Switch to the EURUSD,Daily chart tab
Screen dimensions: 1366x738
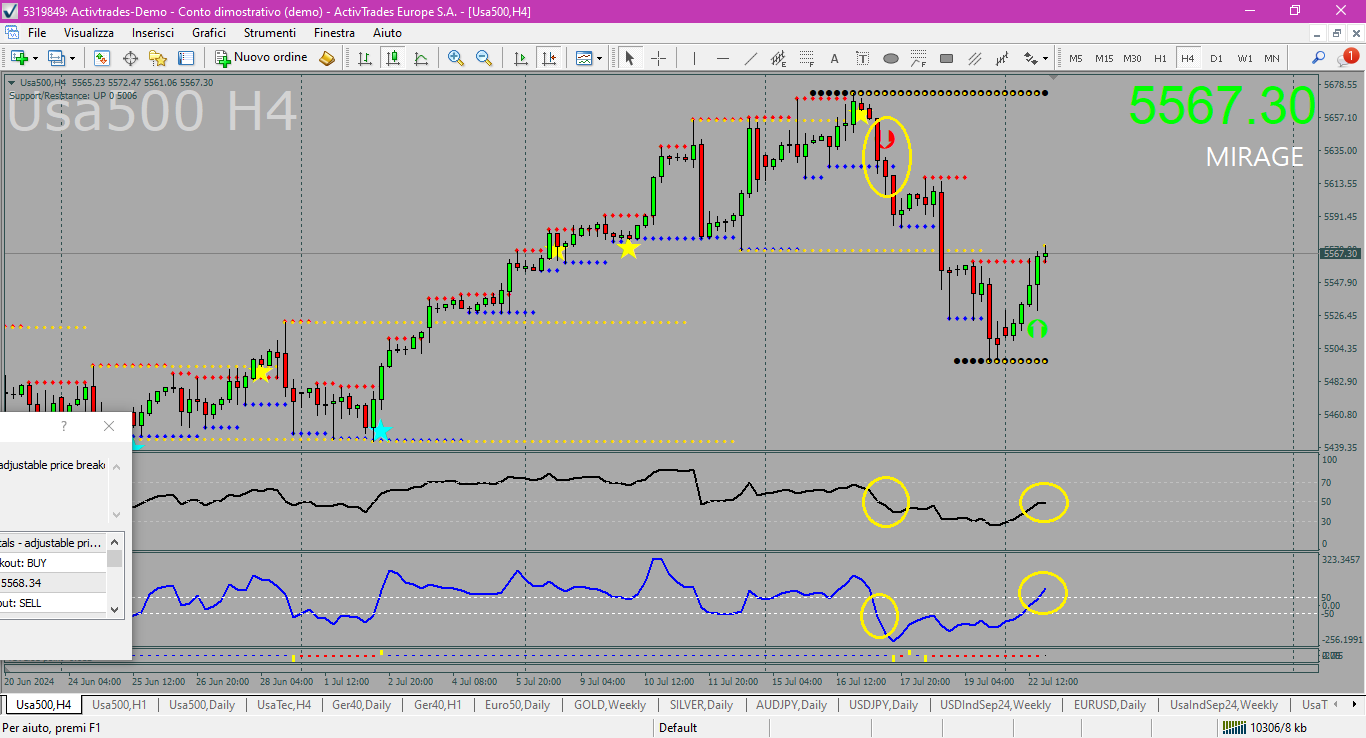pos(1110,705)
